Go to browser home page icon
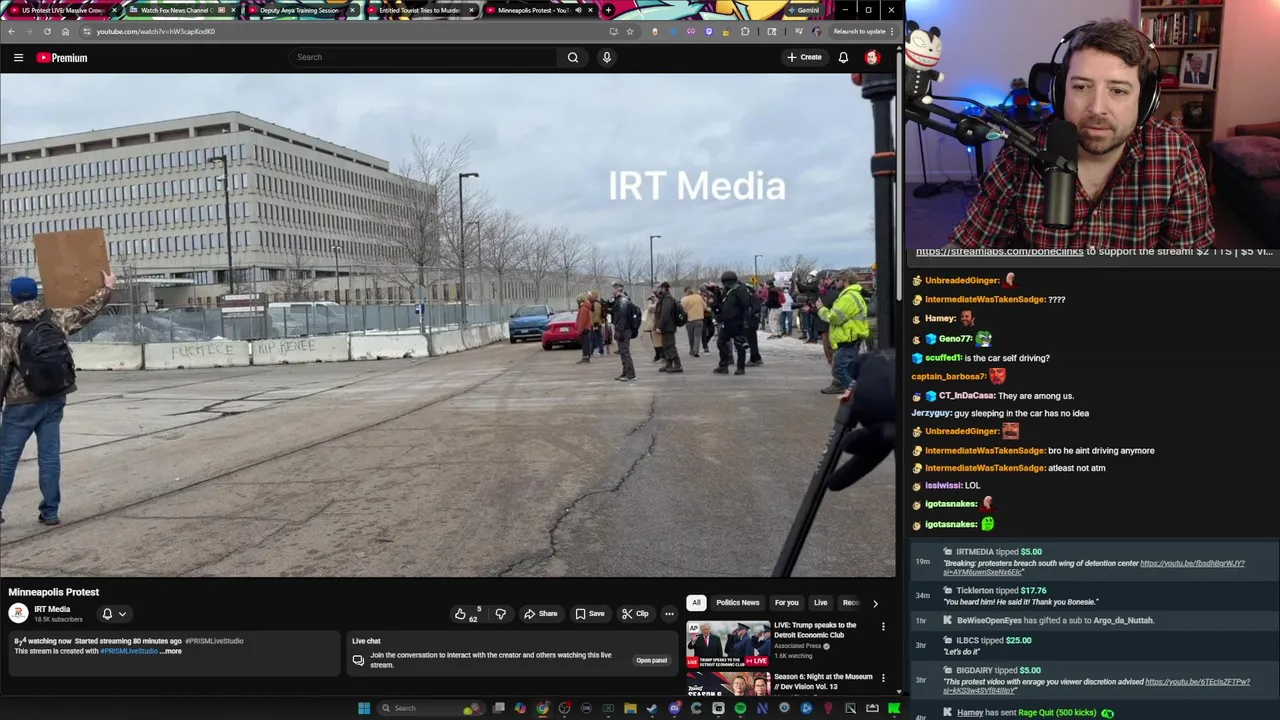Screen dimensions: 1280x720 (x=65, y=31)
